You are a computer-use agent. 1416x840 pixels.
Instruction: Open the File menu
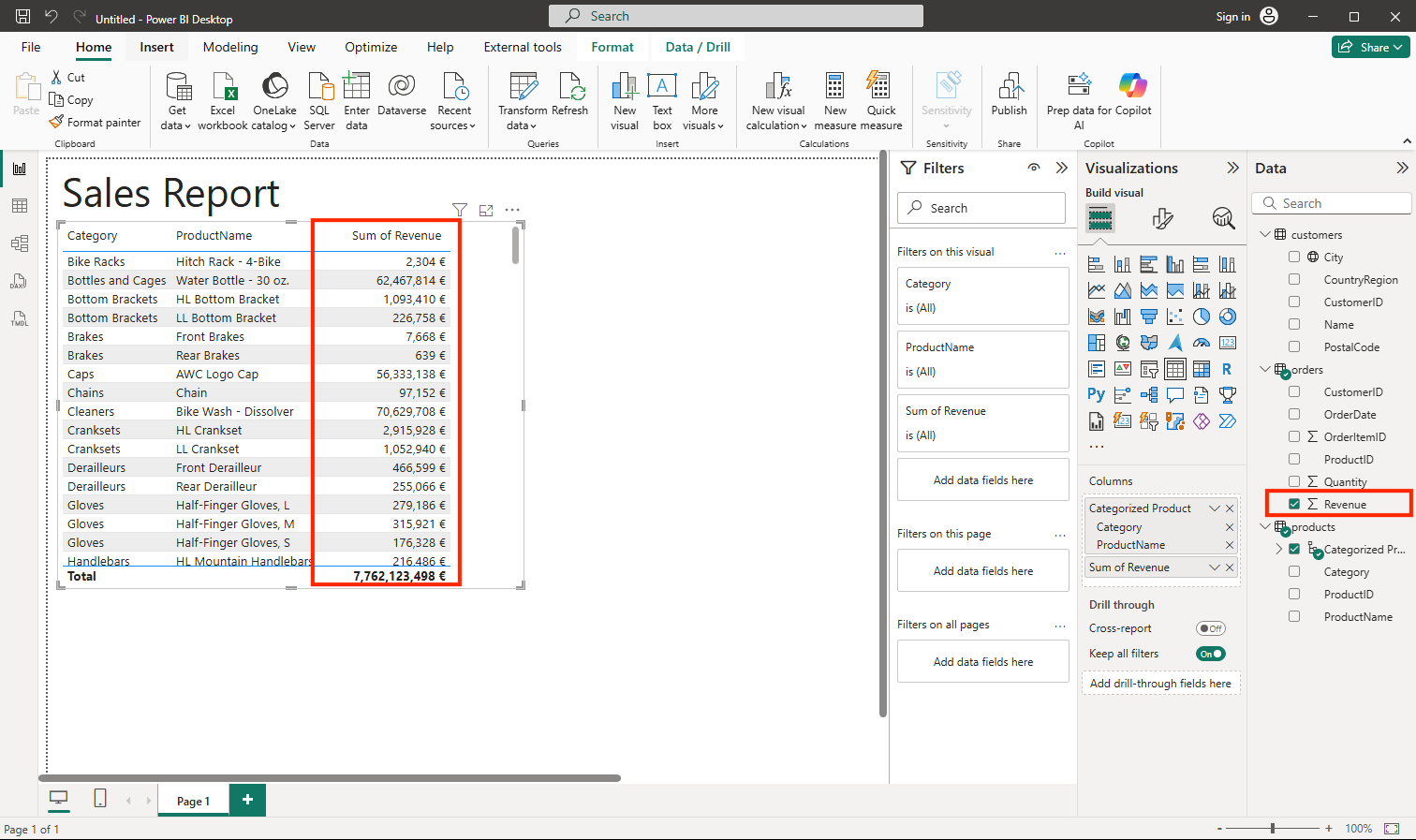pos(31,47)
